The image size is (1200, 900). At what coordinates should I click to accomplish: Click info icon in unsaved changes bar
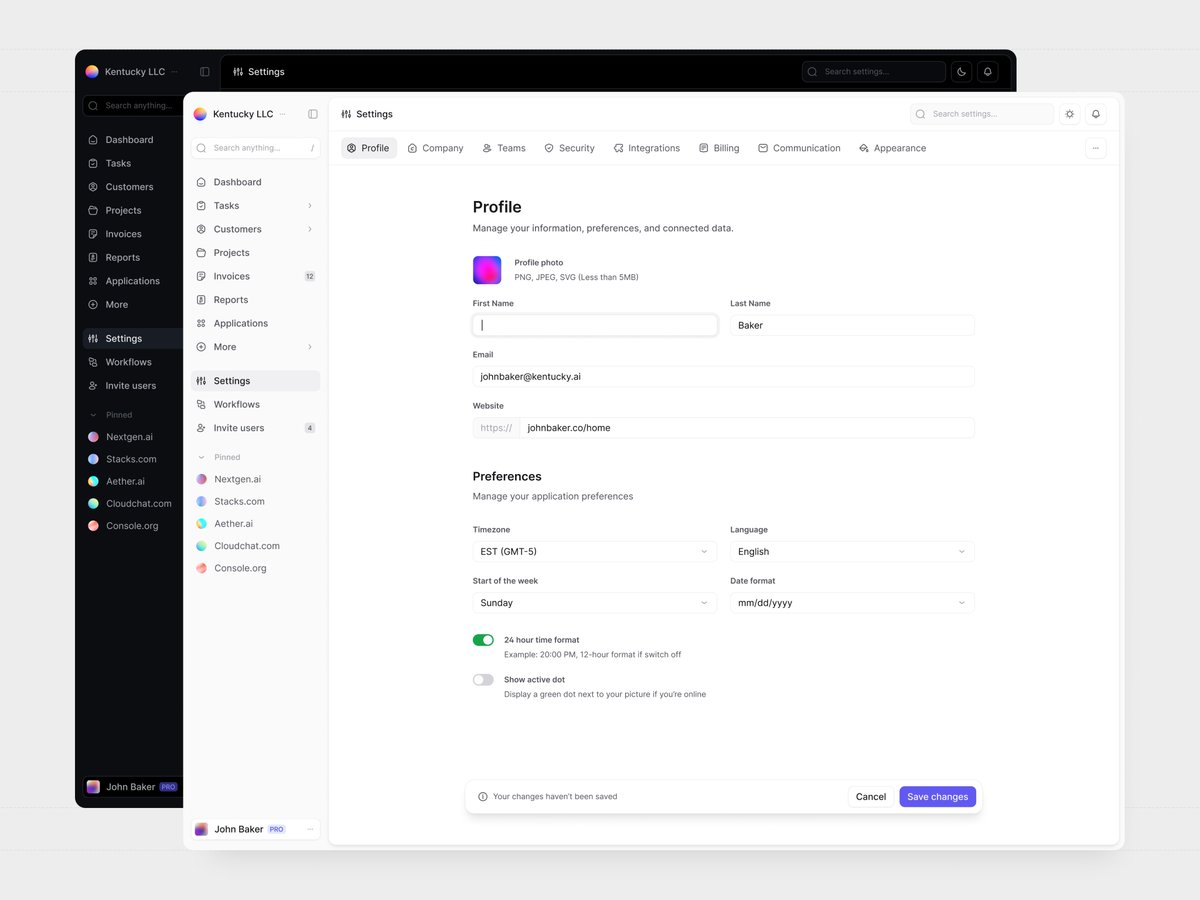click(483, 797)
